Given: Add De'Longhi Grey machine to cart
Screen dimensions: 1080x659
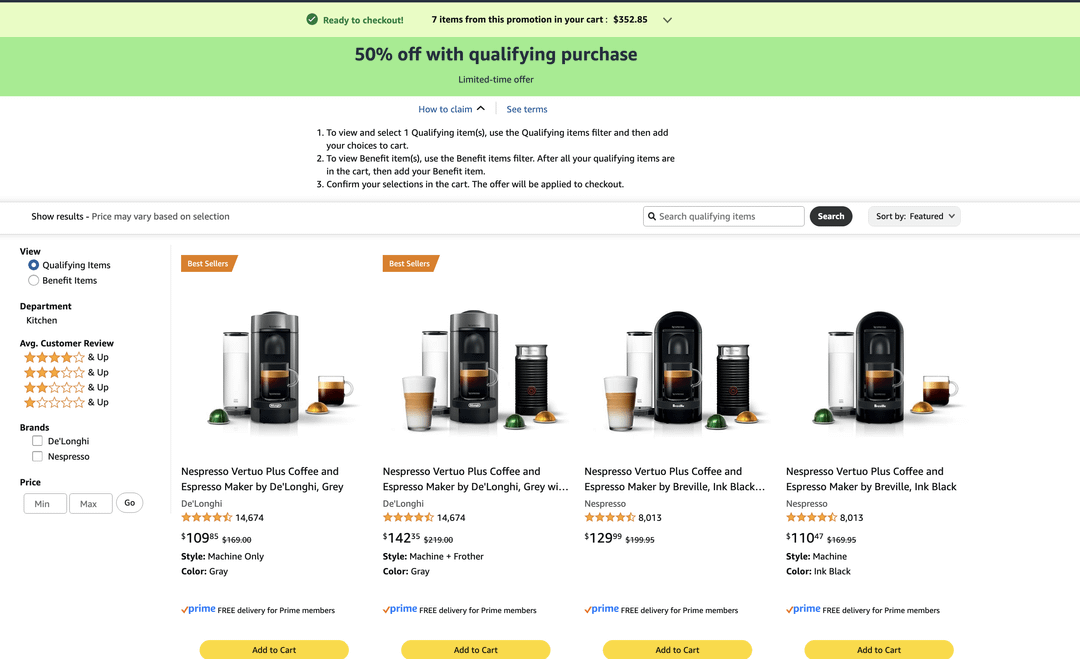Looking at the screenshot, I should click(274, 649).
